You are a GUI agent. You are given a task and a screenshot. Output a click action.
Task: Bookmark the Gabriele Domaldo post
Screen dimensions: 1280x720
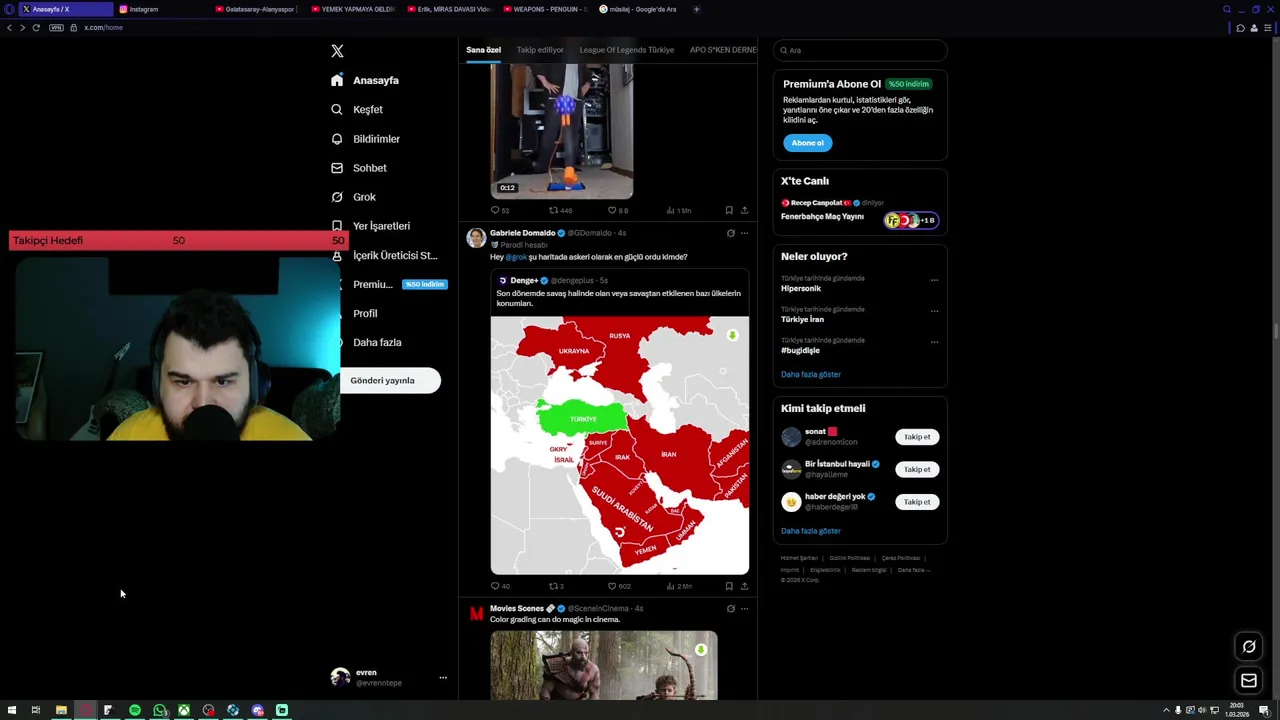tap(729, 586)
